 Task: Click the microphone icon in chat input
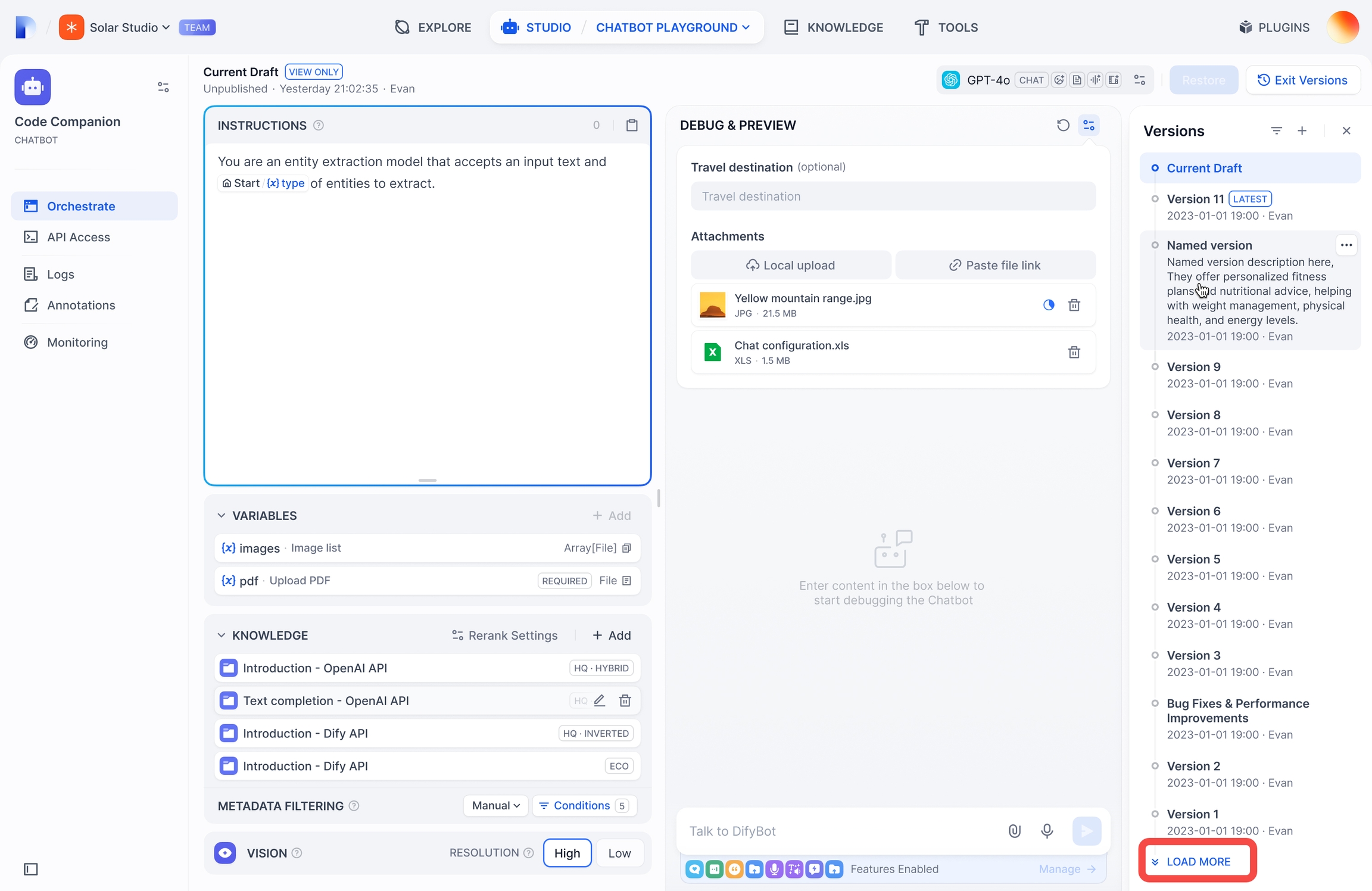(x=1047, y=831)
